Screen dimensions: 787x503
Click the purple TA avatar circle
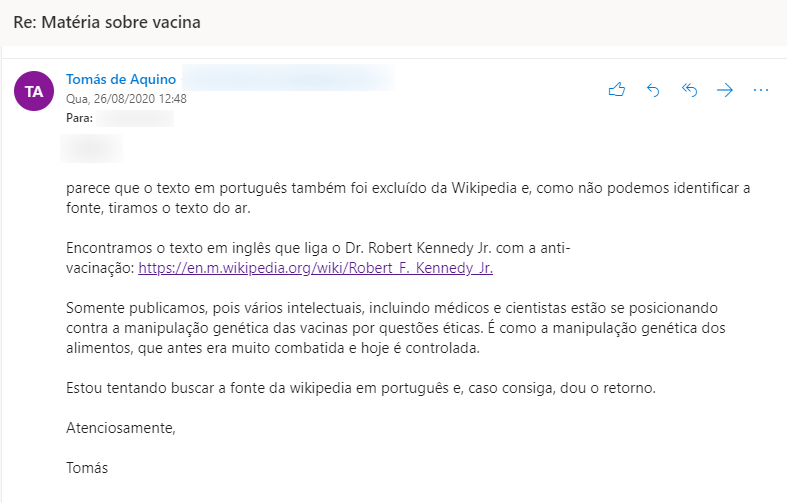coord(34,91)
